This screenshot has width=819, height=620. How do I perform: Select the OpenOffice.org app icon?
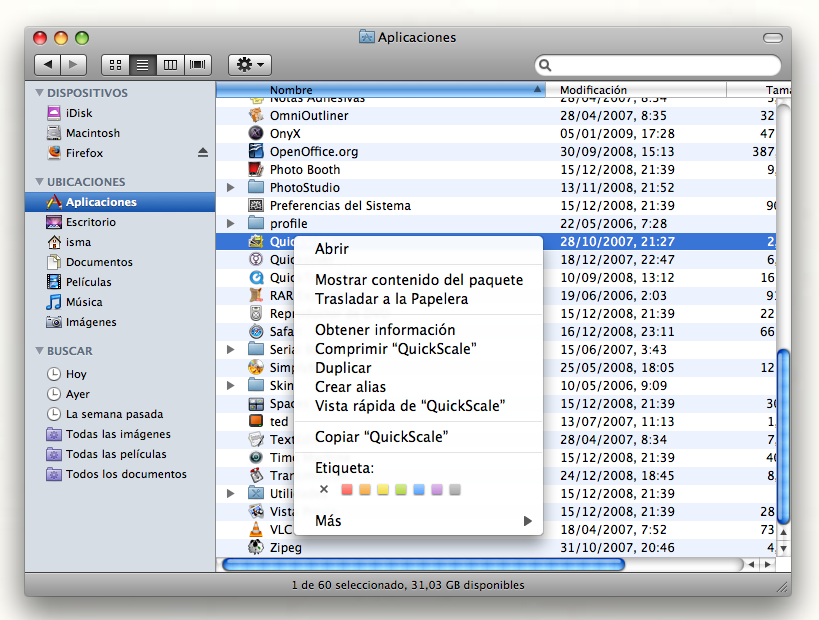256,151
